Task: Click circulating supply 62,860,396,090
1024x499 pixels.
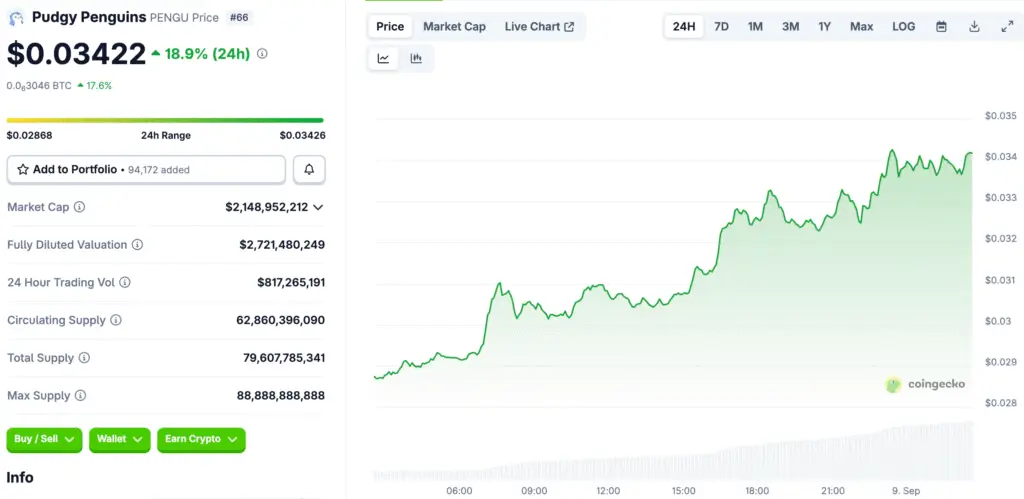Action: click(281, 320)
